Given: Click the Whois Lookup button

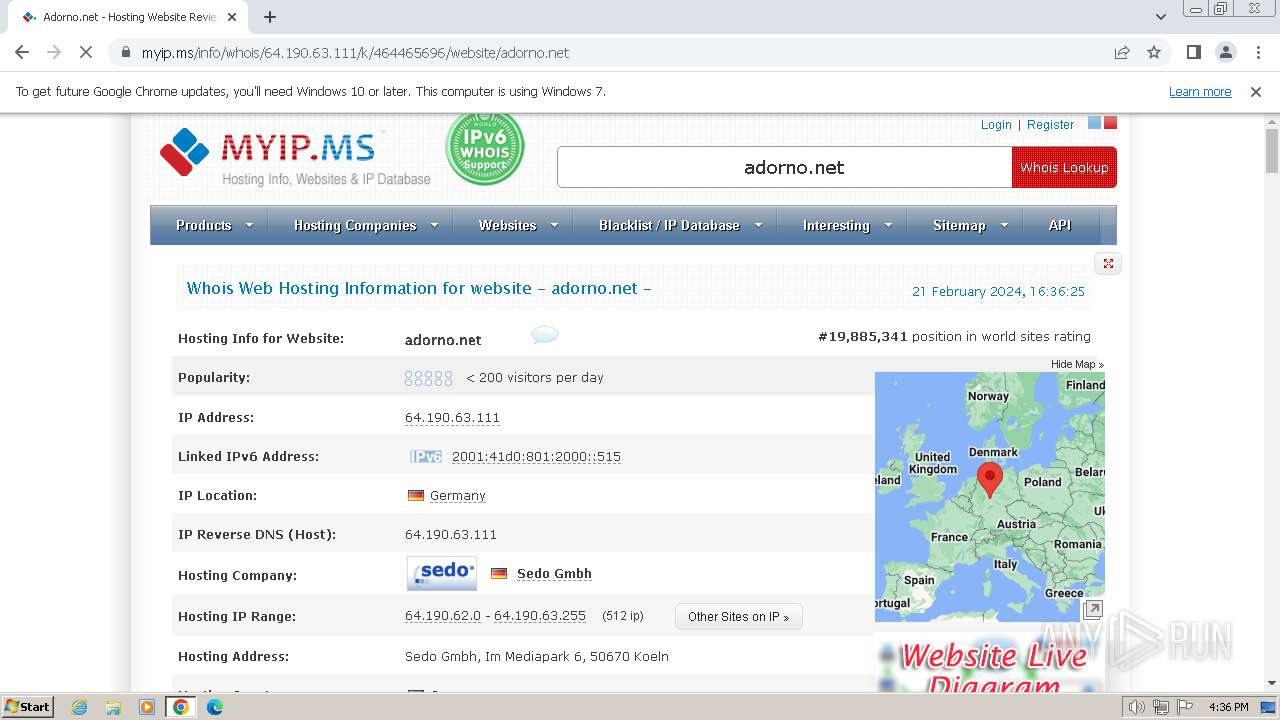Looking at the screenshot, I should point(1064,167).
